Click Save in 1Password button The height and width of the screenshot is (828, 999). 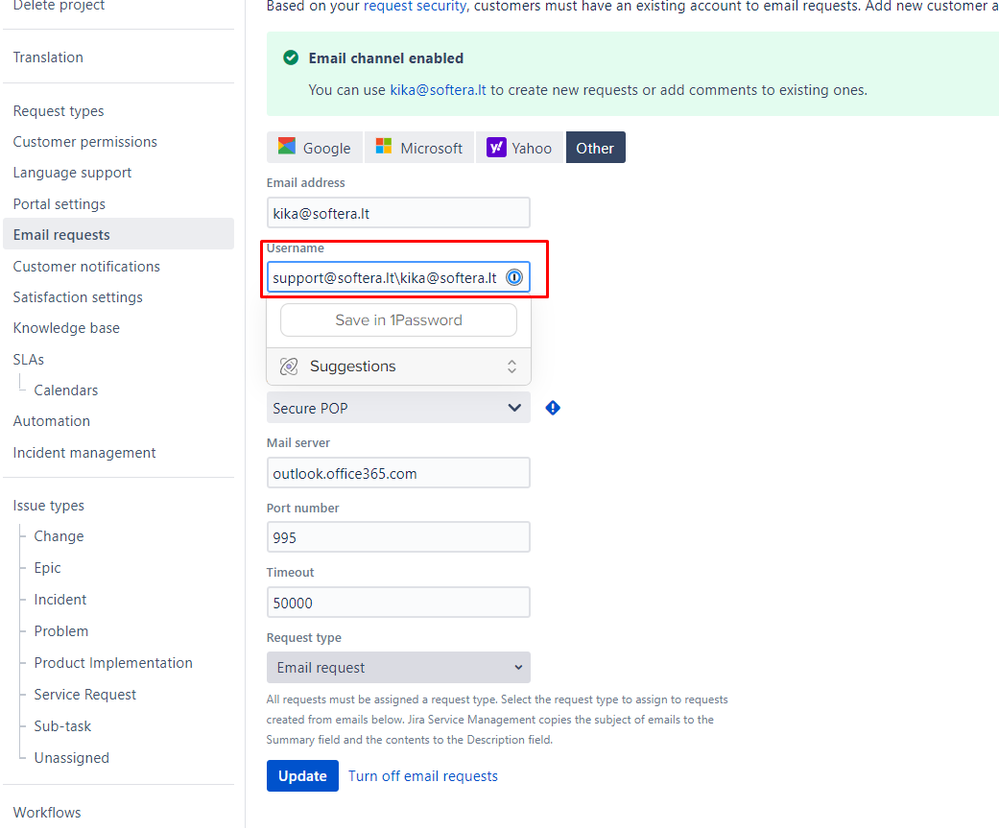398,320
